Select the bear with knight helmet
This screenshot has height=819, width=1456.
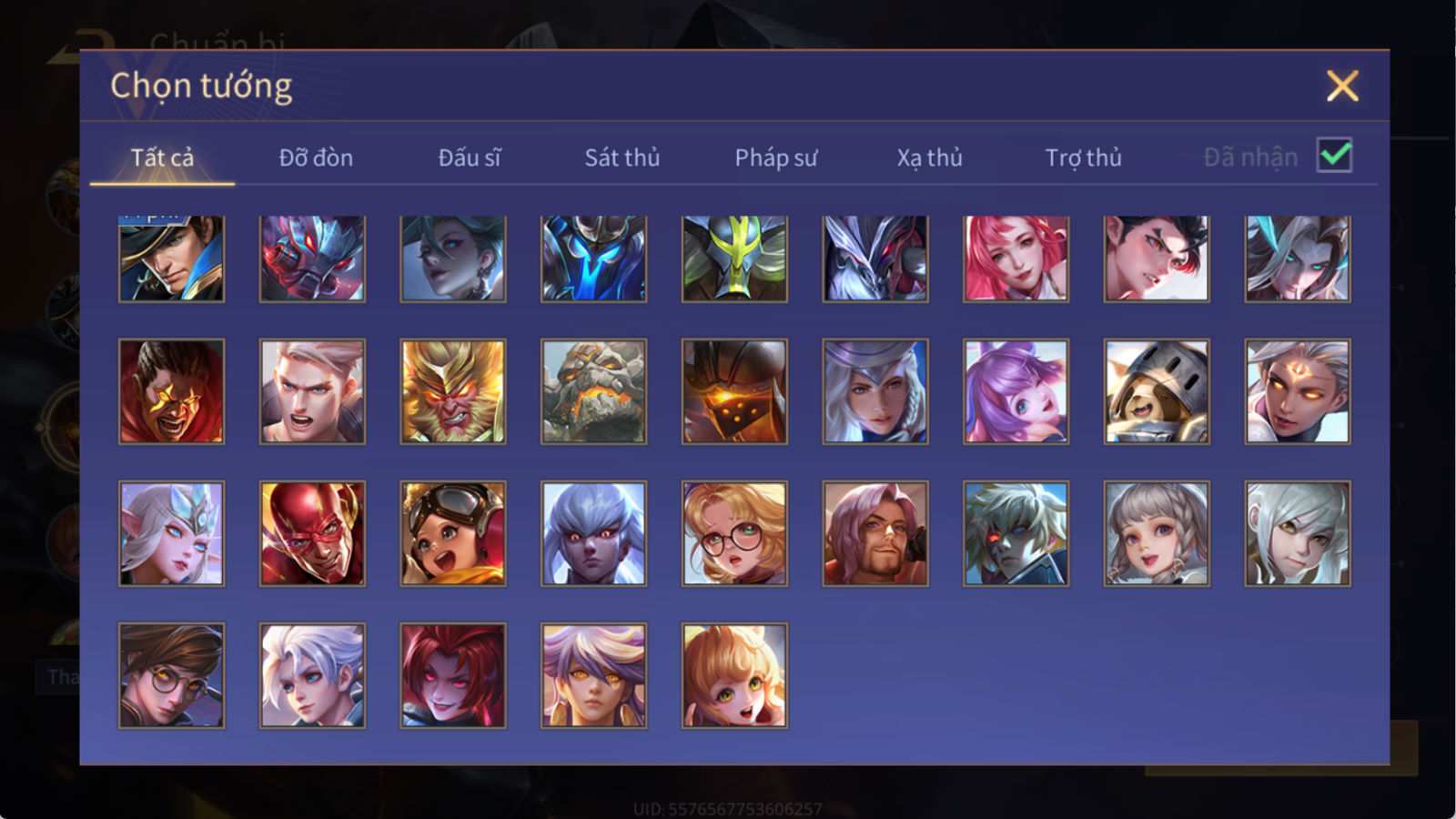[1157, 391]
